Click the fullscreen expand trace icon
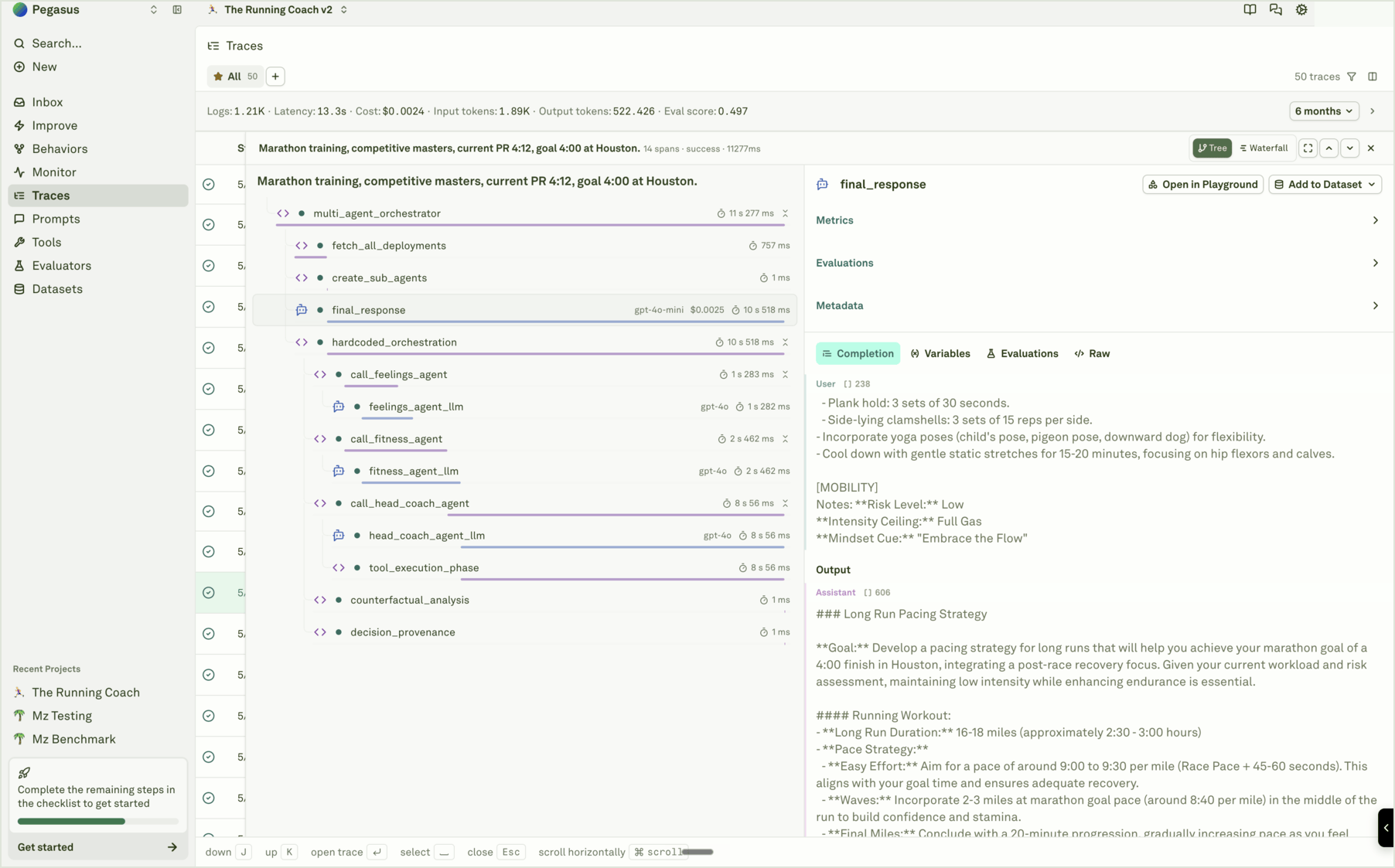The height and width of the screenshot is (868, 1395). (x=1308, y=148)
